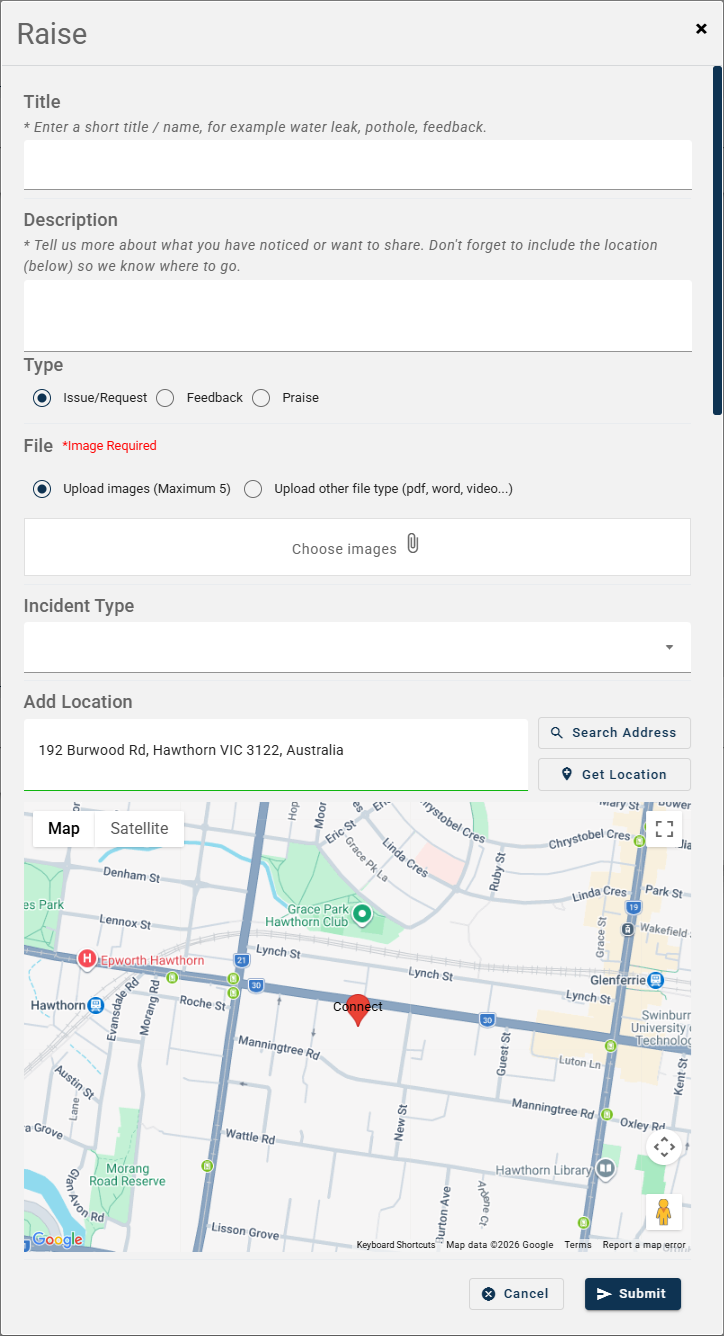
Task: Click the red location pin on map
Action: (357, 1010)
